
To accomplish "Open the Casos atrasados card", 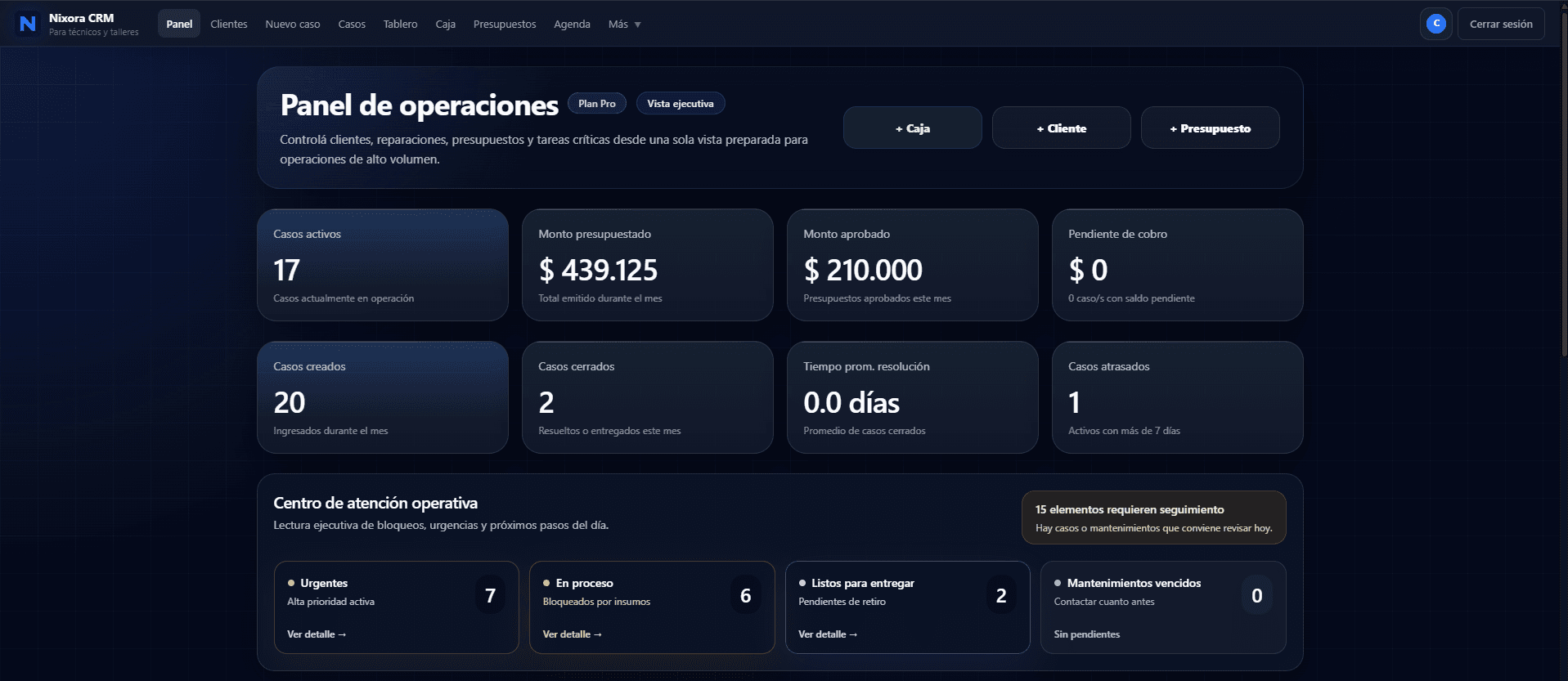I will click(1178, 397).
